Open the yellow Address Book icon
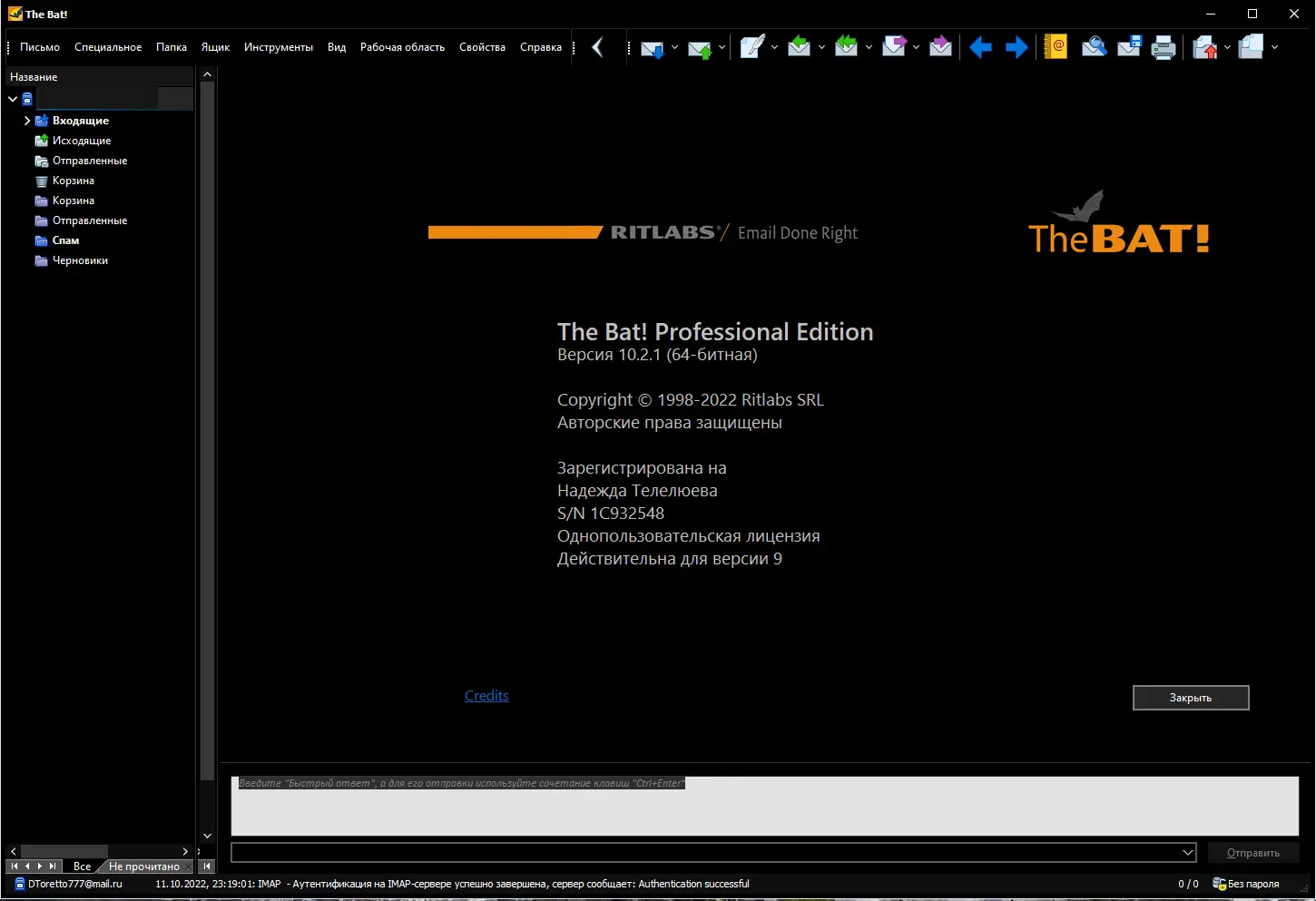 pyautogui.click(x=1055, y=45)
